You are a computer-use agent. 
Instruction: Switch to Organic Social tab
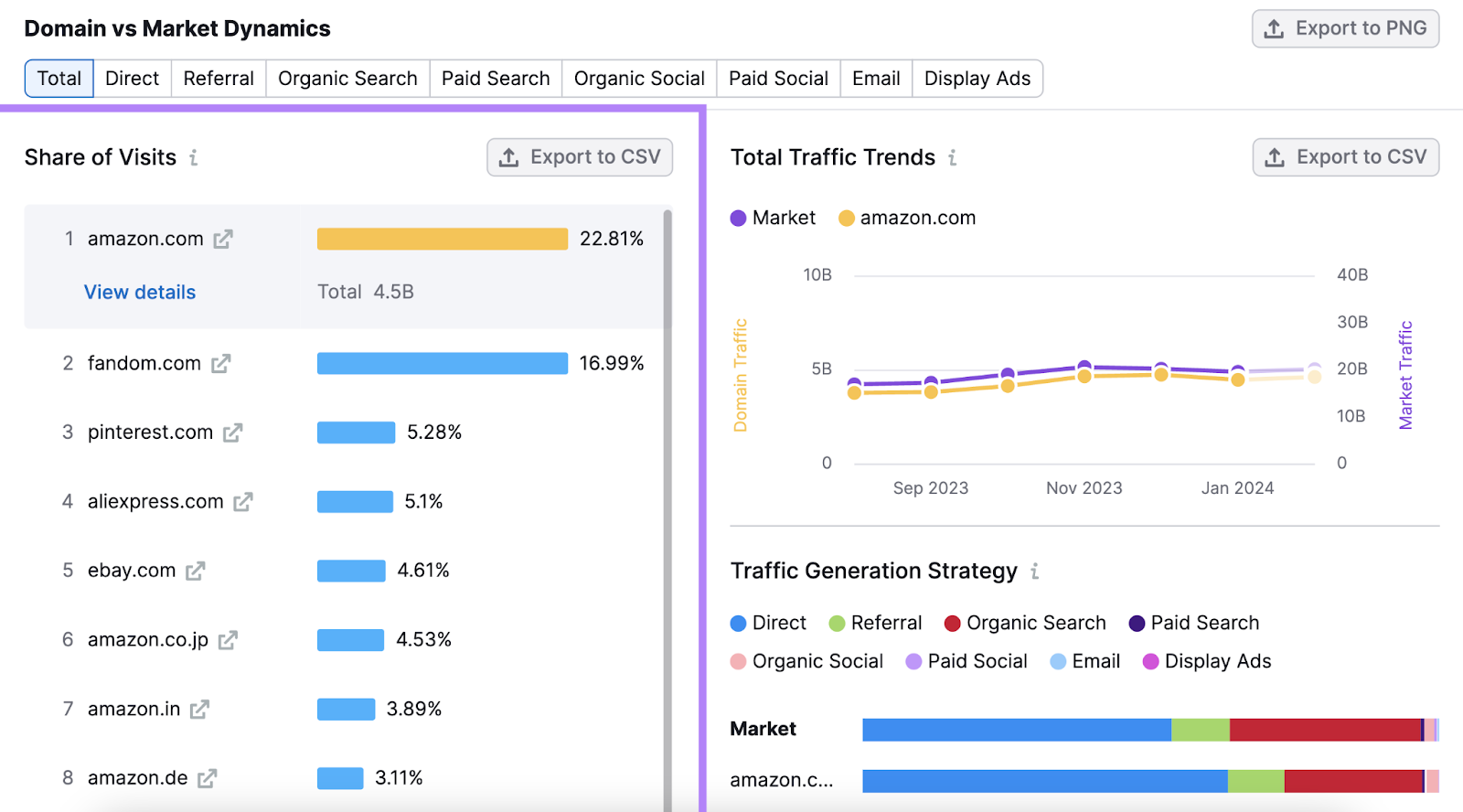click(639, 79)
